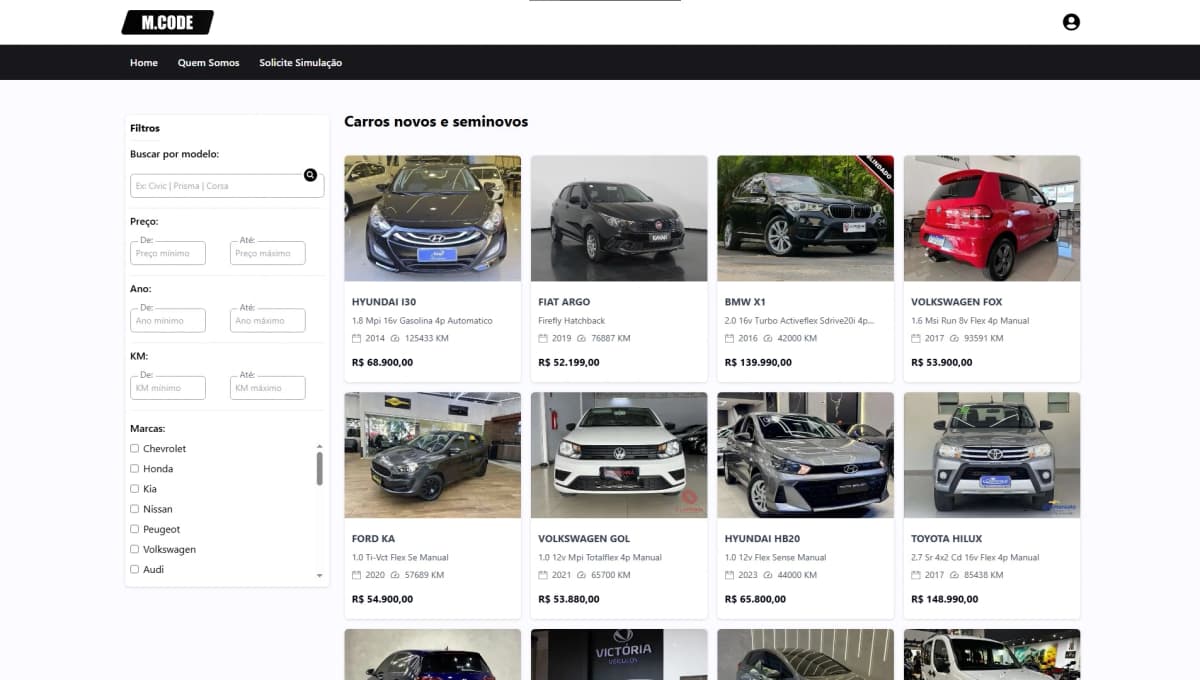Open Quem Somos page
Image resolution: width=1200 pixels, height=680 pixels.
coord(209,63)
